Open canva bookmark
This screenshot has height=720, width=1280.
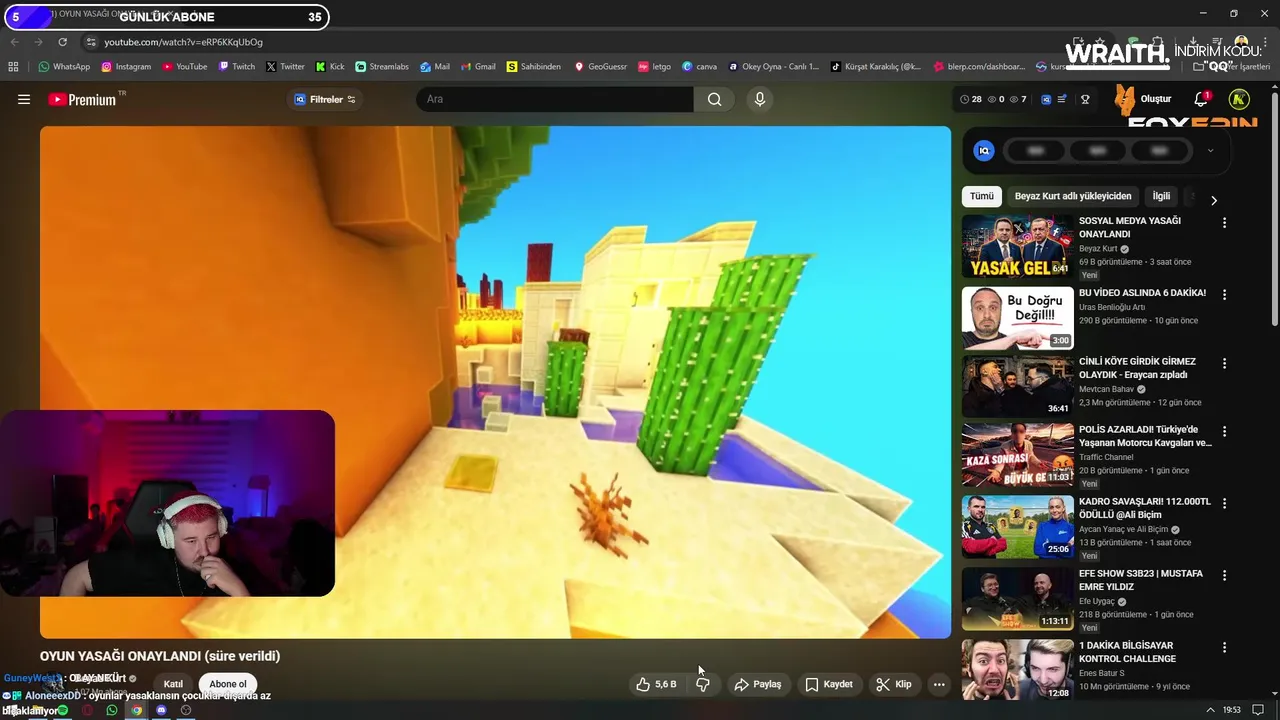(x=699, y=67)
